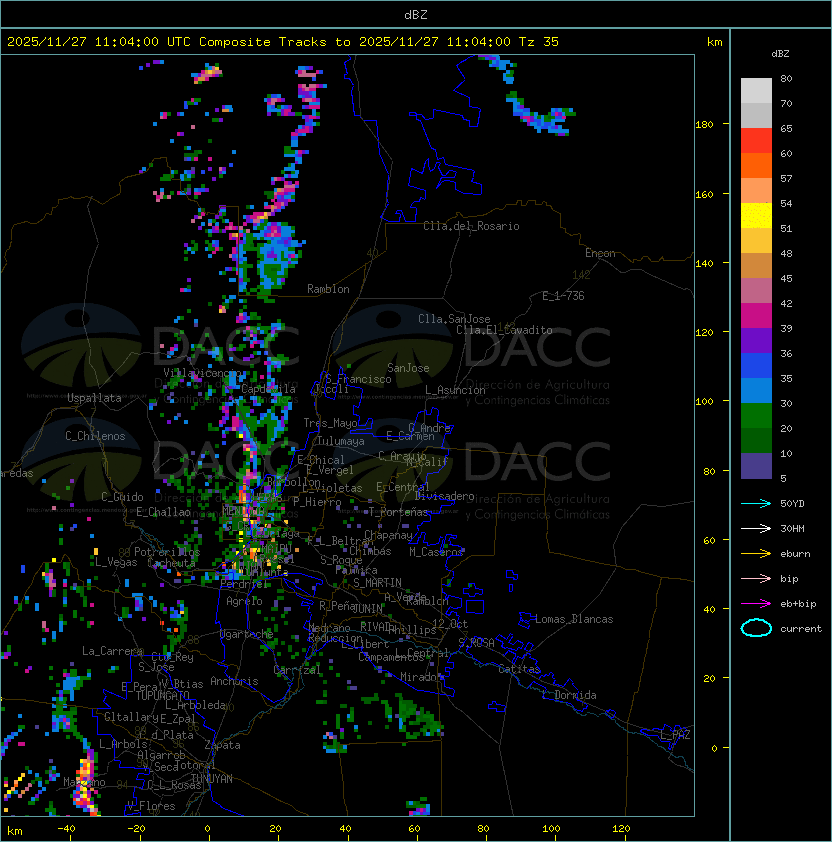Select the yellow eburn arrow symbol
This screenshot has width=832, height=842.
pos(756,554)
